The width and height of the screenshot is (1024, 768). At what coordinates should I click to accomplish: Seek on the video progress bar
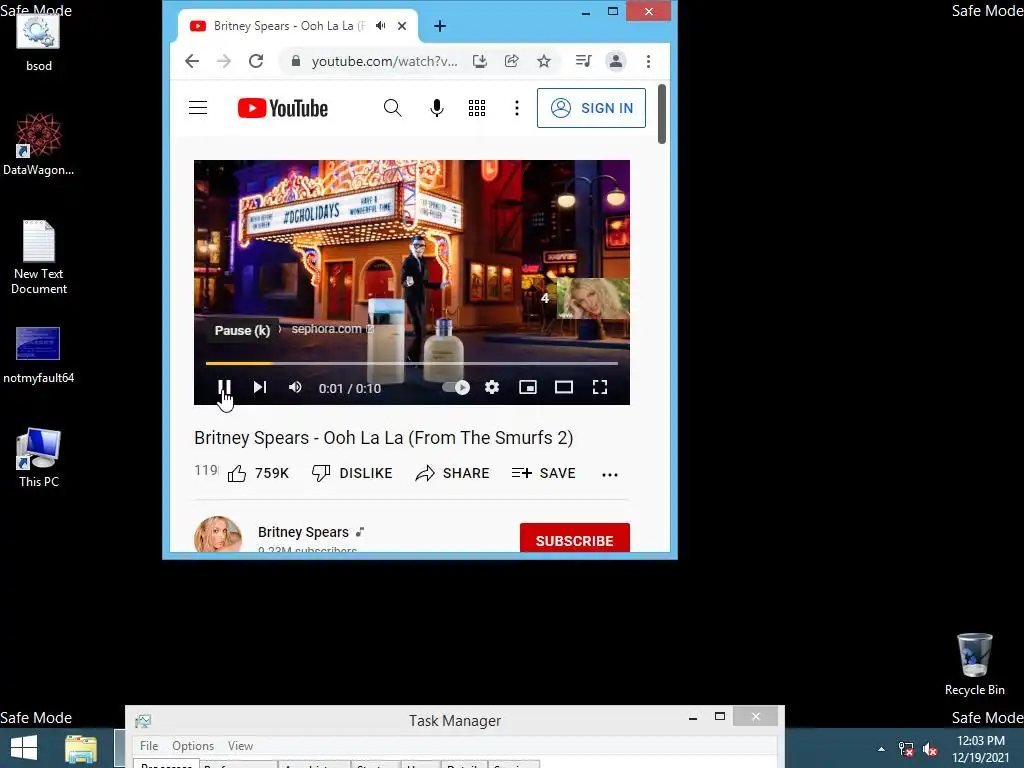(x=411, y=363)
